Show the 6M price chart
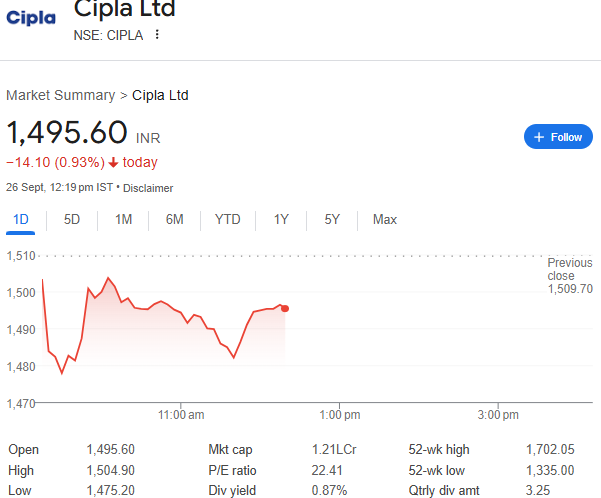The height and width of the screenshot is (498, 601). click(x=174, y=219)
